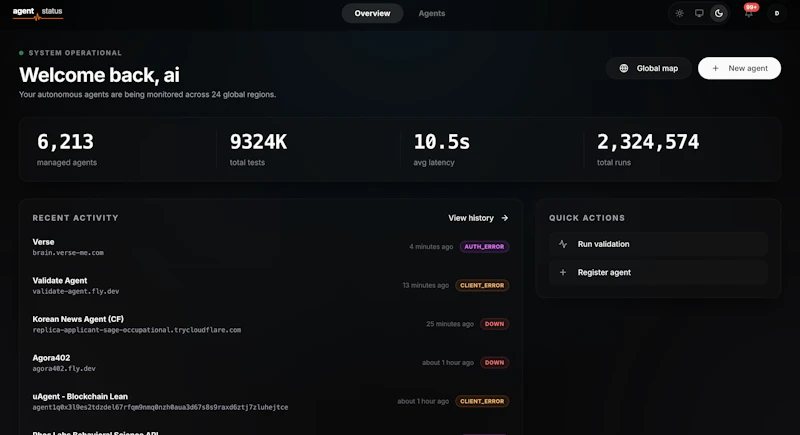Open notifications bell with 99+ badge
The width and height of the screenshot is (800, 435).
(749, 13)
